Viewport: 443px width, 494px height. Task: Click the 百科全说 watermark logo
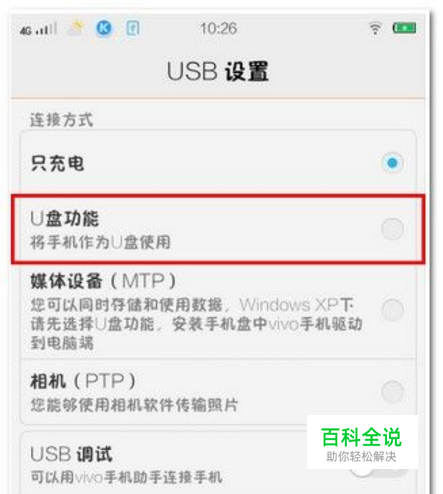362,442
